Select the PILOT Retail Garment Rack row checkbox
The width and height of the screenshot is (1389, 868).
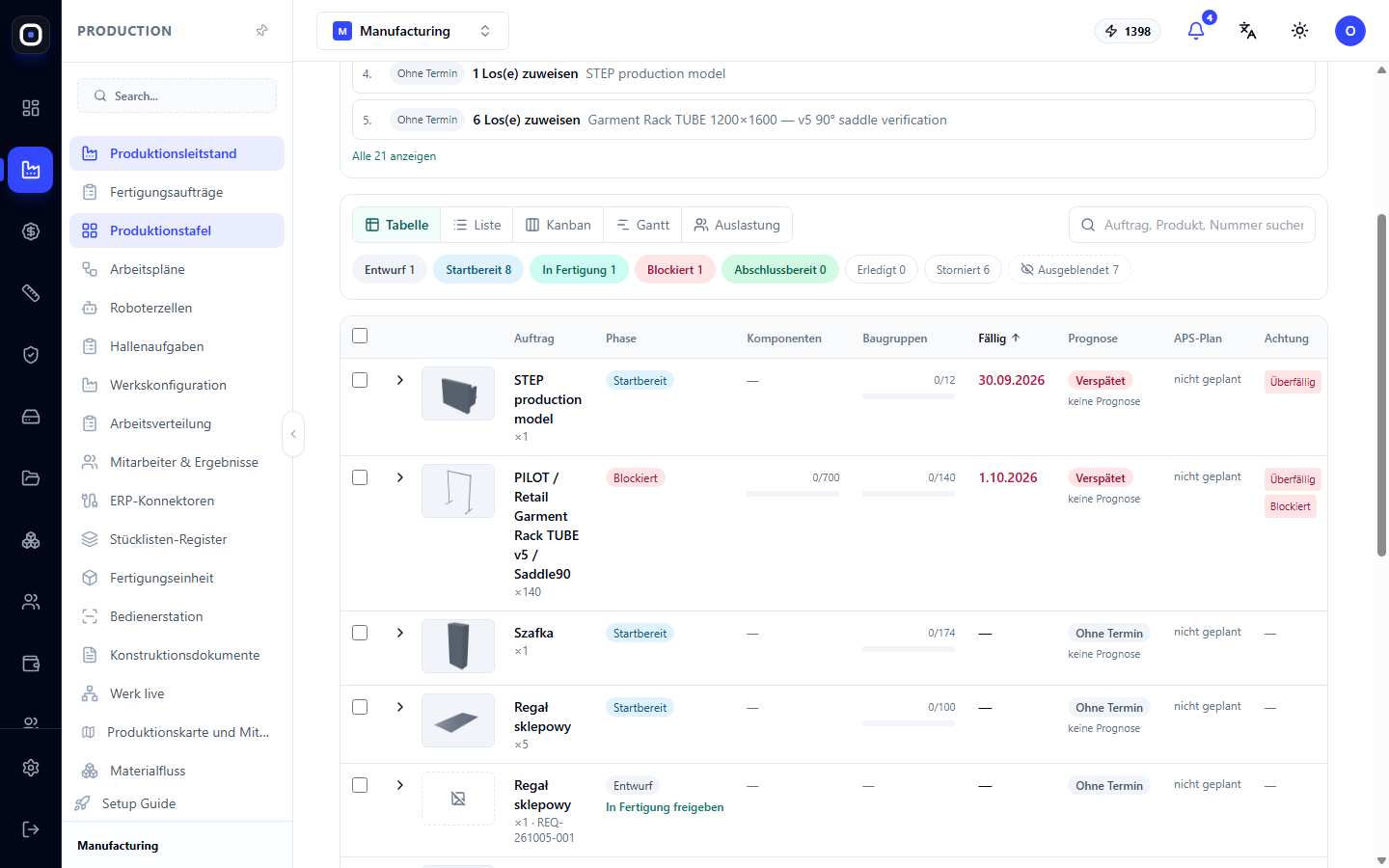click(x=360, y=477)
